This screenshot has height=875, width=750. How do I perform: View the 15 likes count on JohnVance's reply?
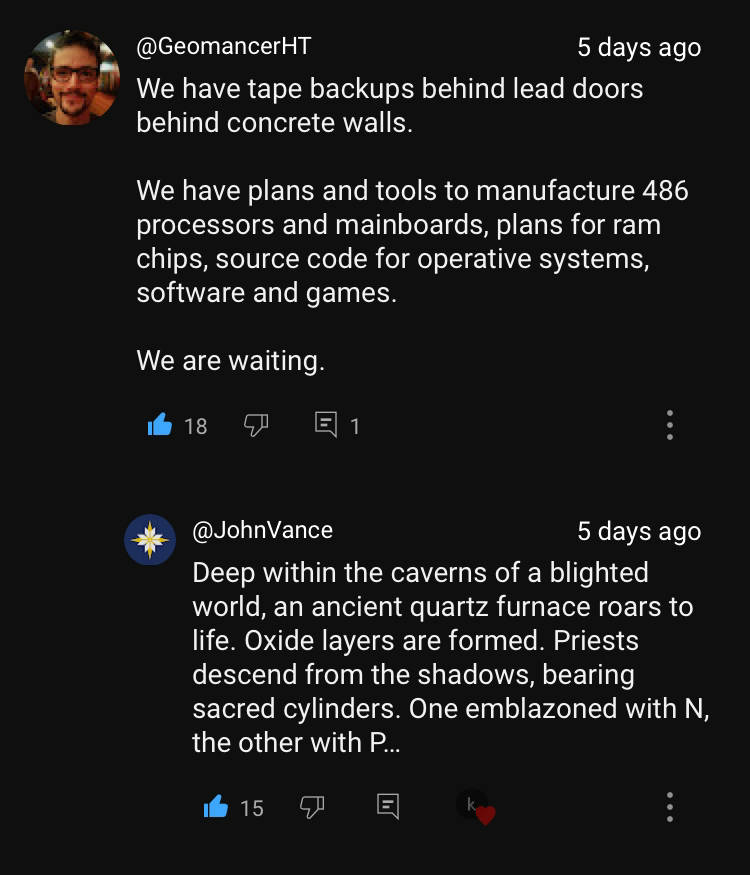[x=252, y=808]
